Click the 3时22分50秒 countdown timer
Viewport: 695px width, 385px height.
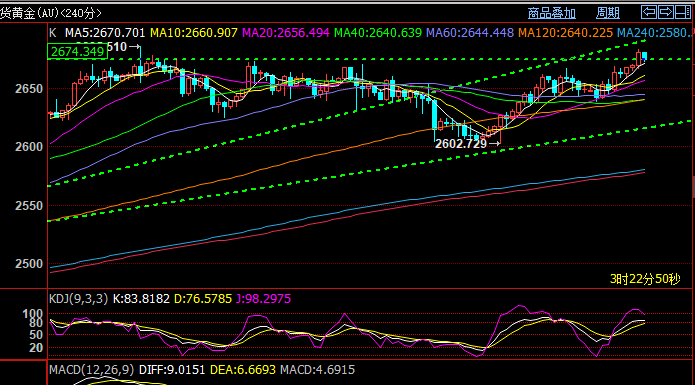[645, 279]
